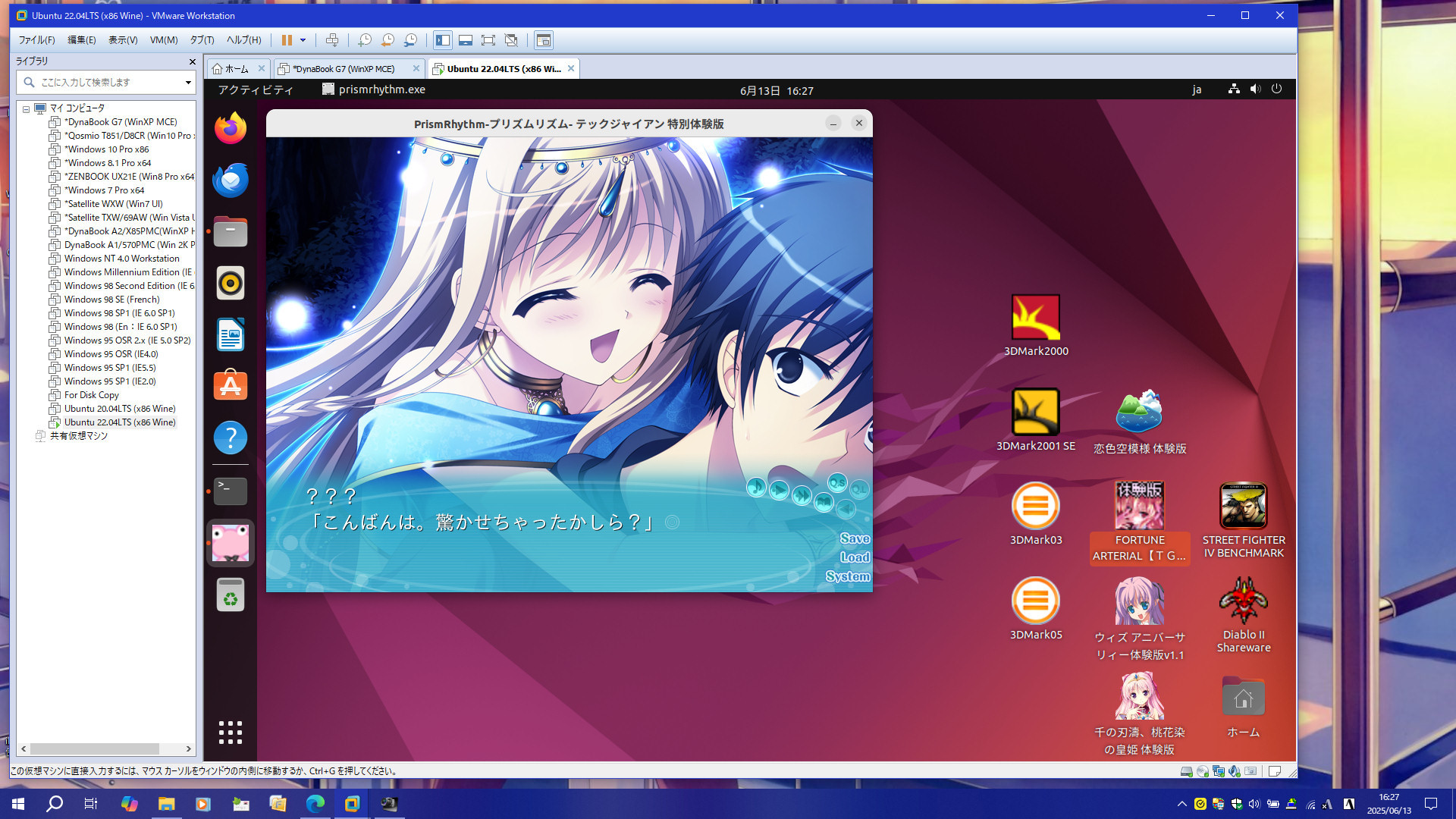Click Save in the game menu
The height and width of the screenshot is (819, 1456).
[855, 538]
